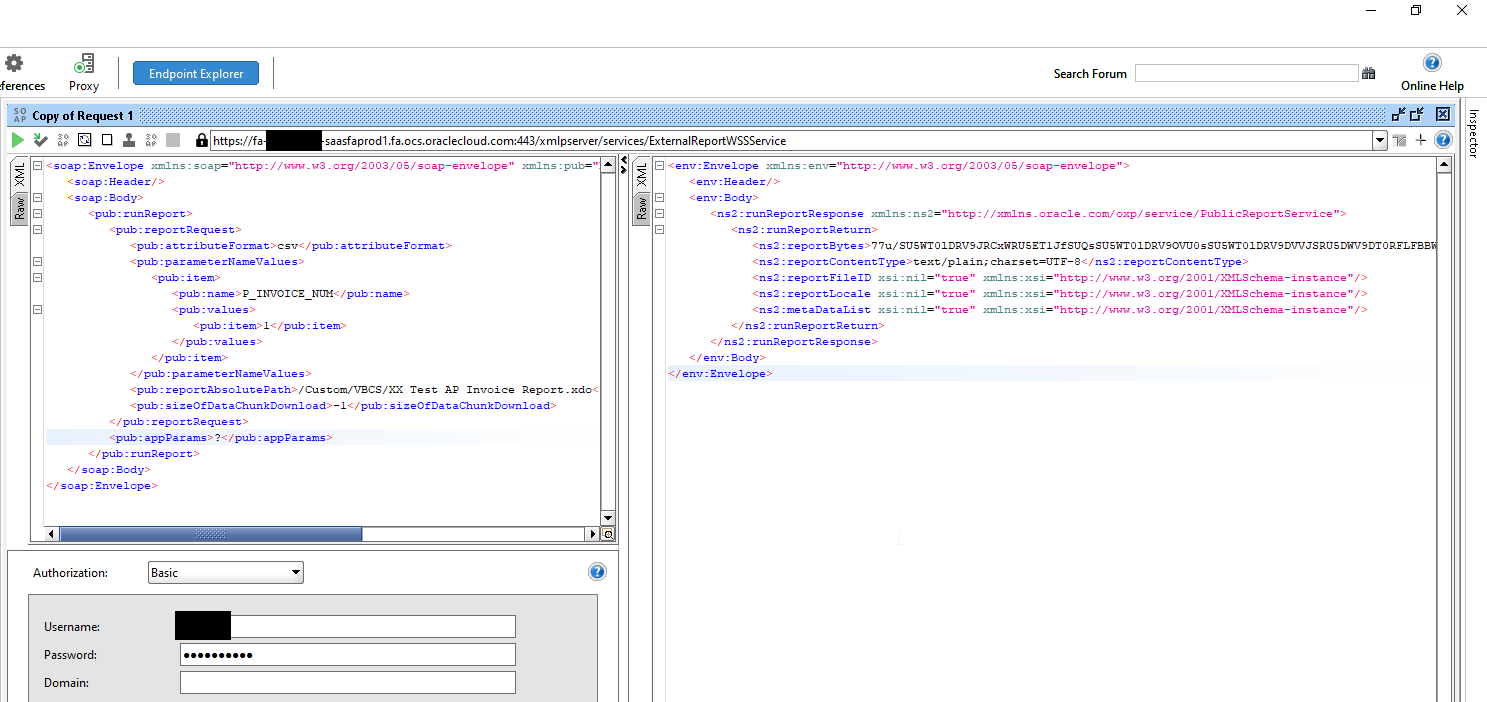The height and width of the screenshot is (702, 1487).
Task: Click the splitter arrows between request and response
Action: (x=624, y=165)
